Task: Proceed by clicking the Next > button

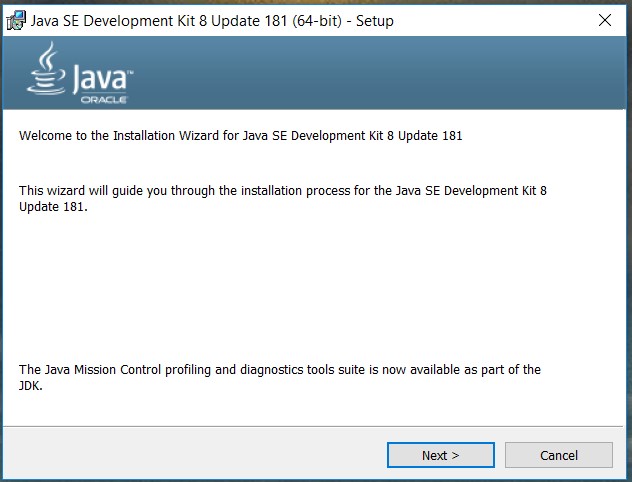Action: 440,455
